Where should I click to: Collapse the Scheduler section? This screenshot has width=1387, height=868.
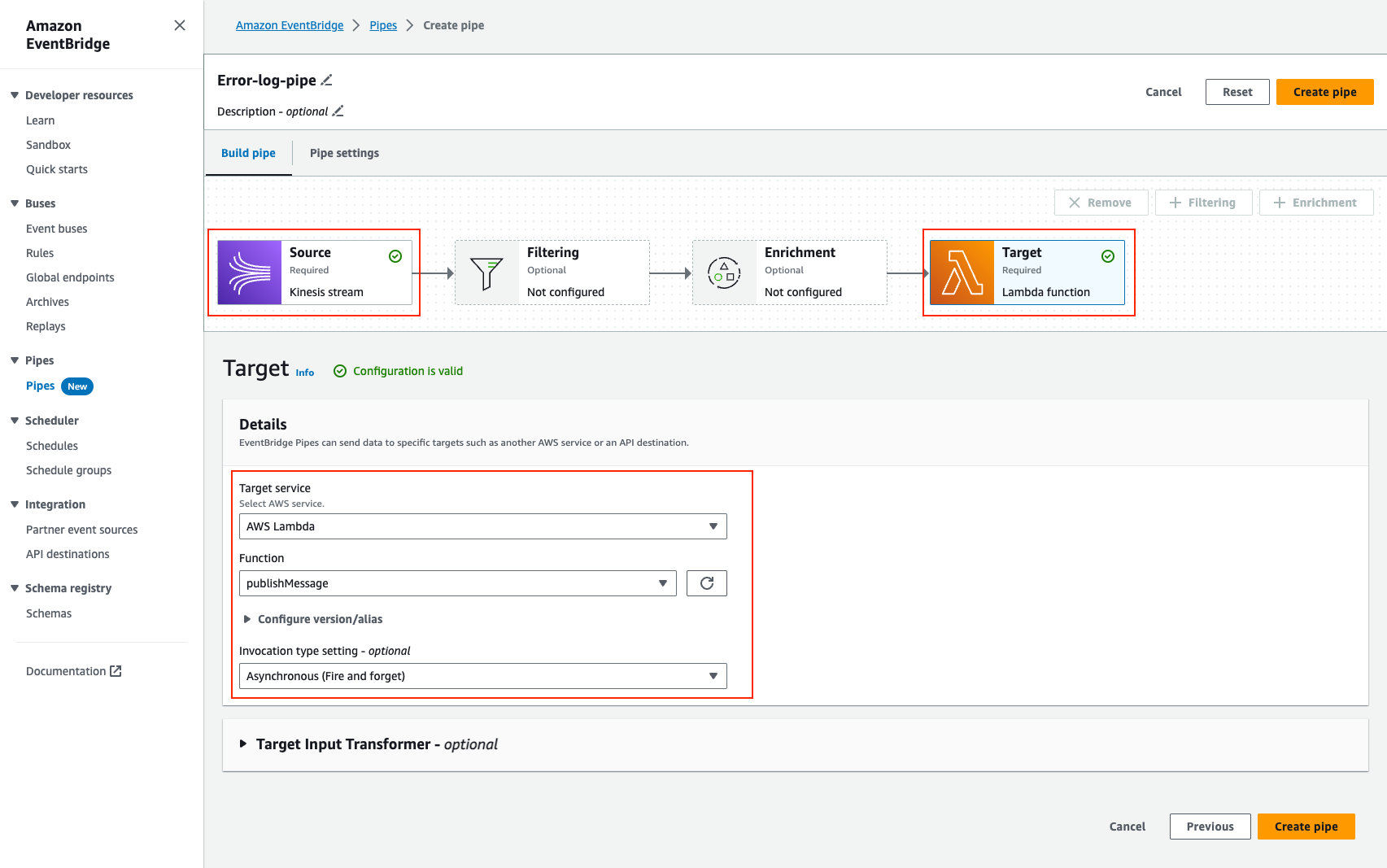(15, 421)
